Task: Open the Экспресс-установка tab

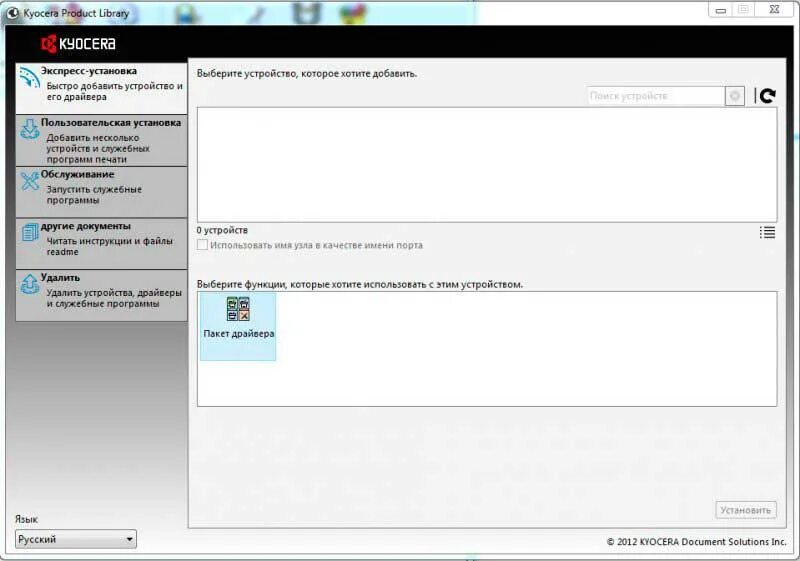Action: click(102, 88)
